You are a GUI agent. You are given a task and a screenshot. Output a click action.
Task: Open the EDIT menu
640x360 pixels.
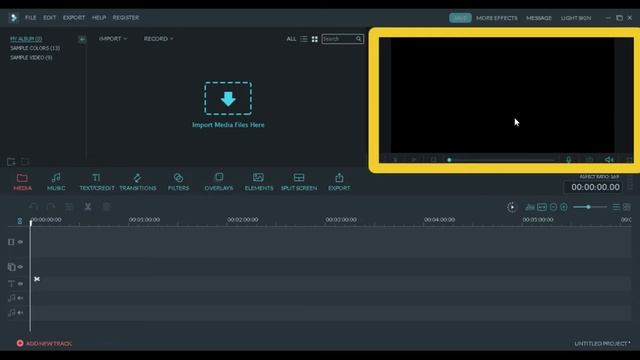click(x=50, y=18)
